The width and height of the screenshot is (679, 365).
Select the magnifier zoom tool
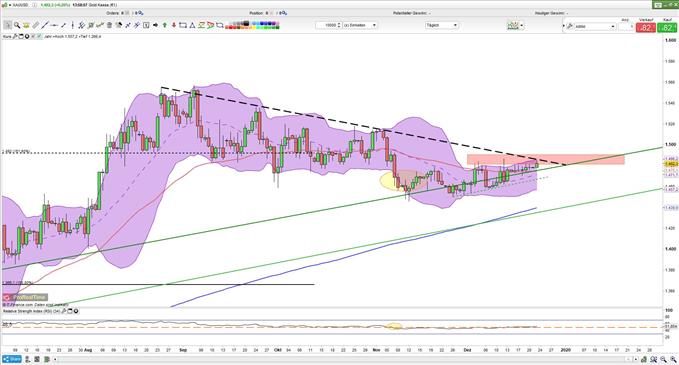click(x=17, y=25)
